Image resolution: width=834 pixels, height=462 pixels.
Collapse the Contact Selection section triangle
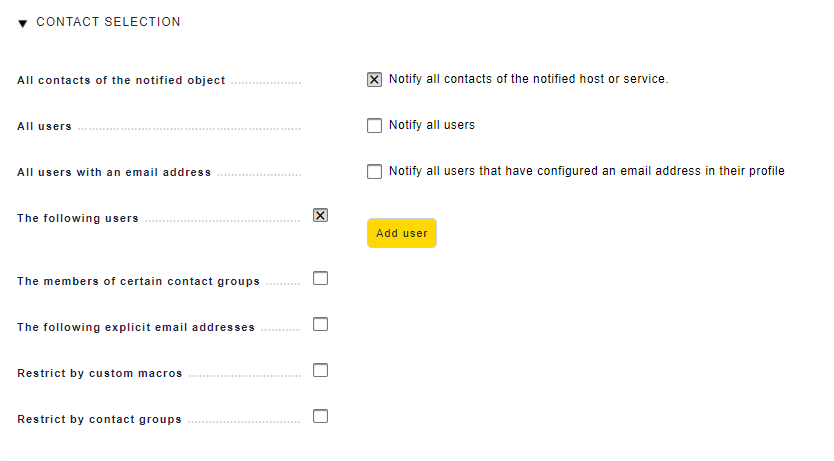click(x=23, y=23)
